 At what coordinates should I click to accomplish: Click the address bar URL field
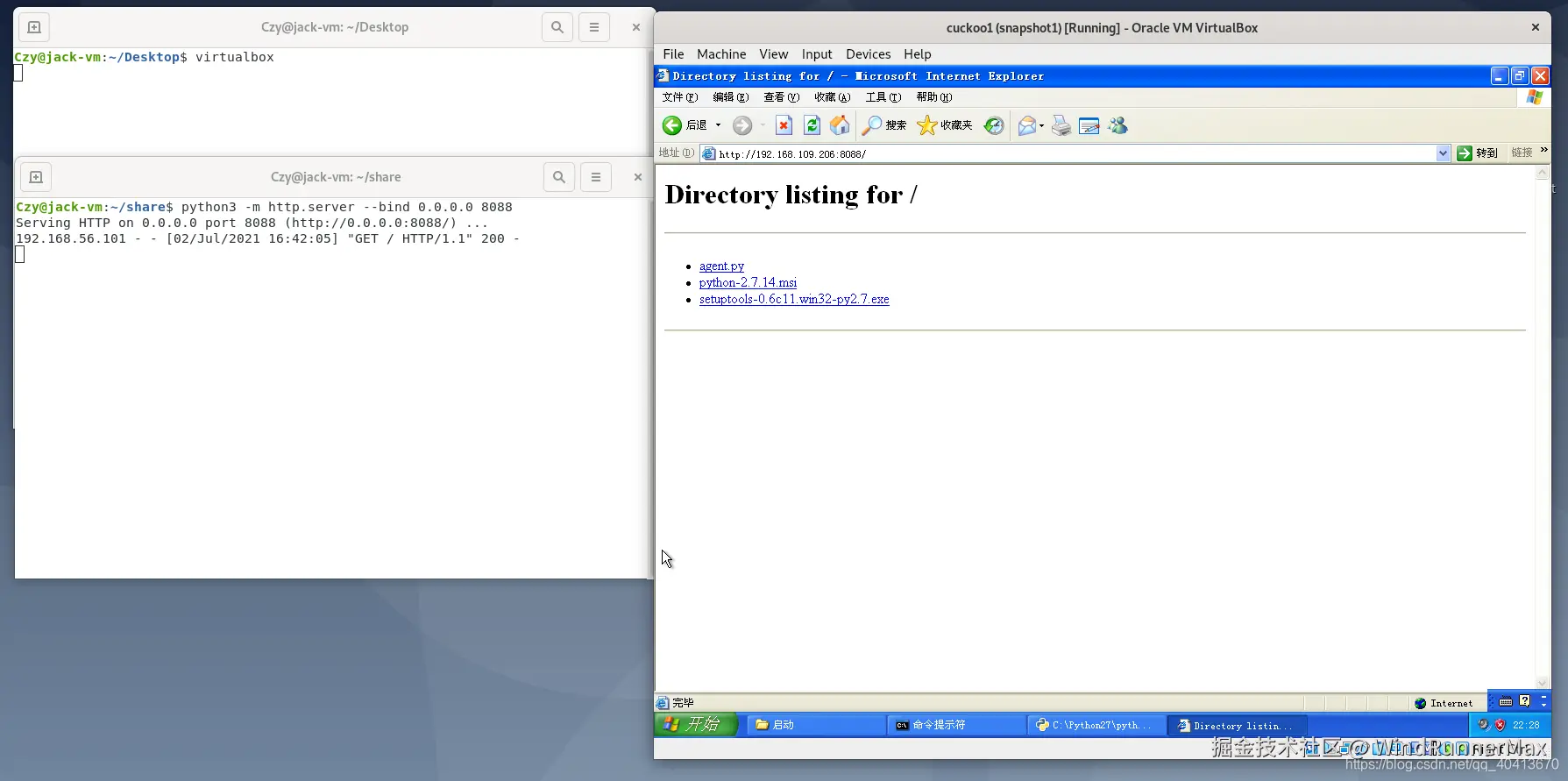coord(1075,153)
